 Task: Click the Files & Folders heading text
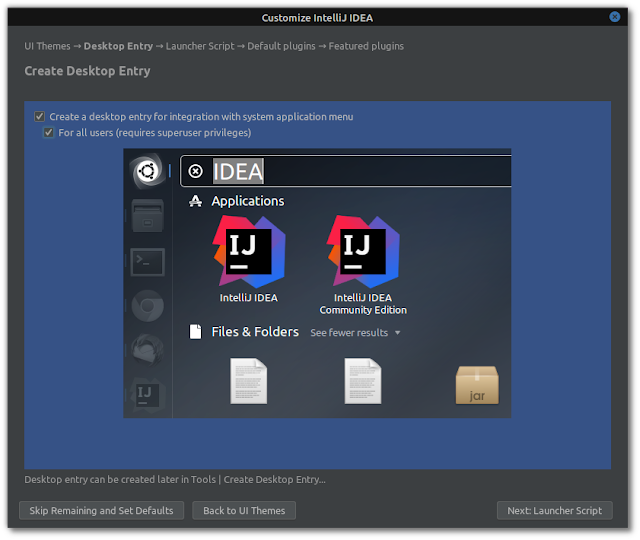tap(255, 332)
